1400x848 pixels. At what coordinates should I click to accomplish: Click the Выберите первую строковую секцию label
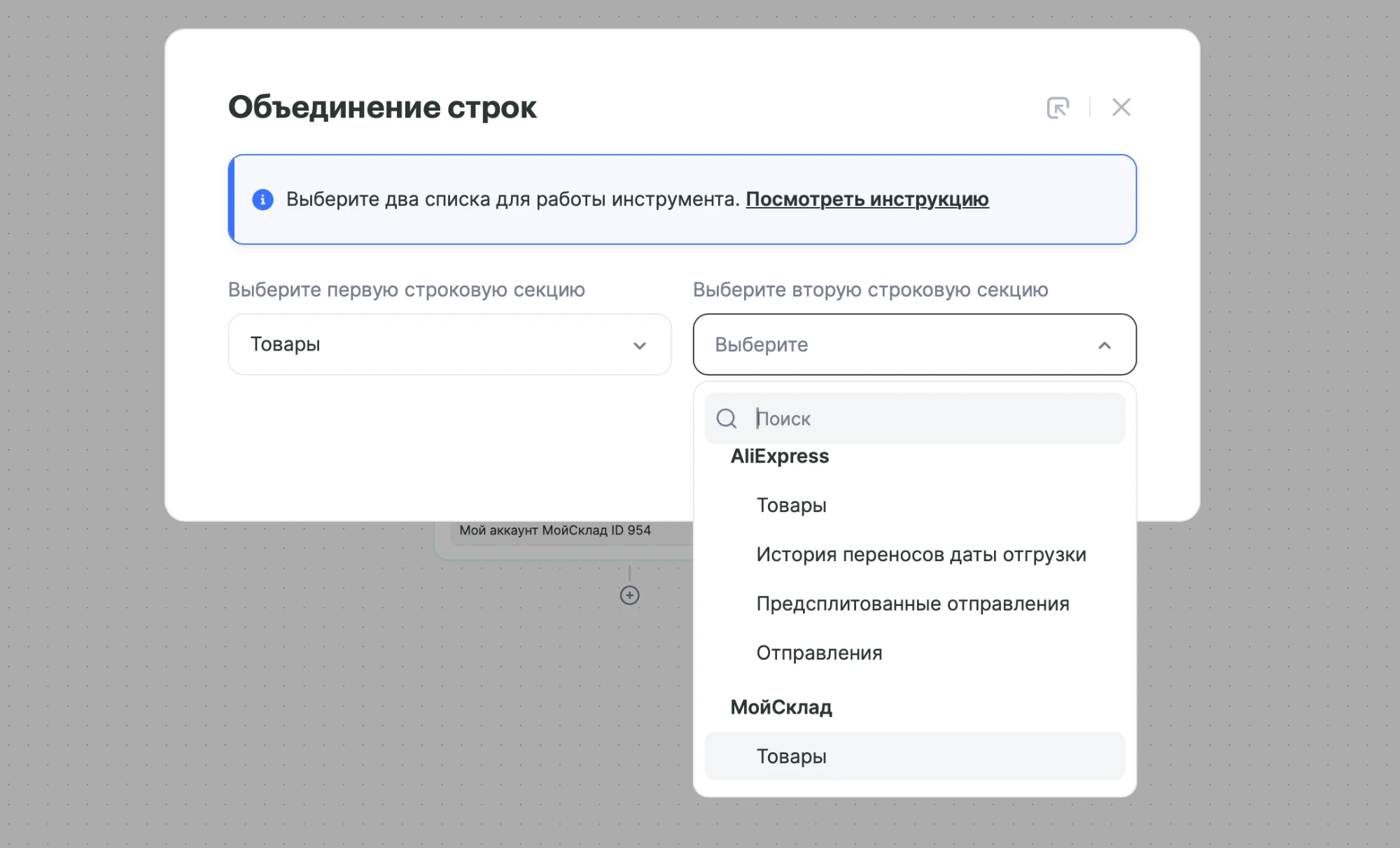point(407,290)
